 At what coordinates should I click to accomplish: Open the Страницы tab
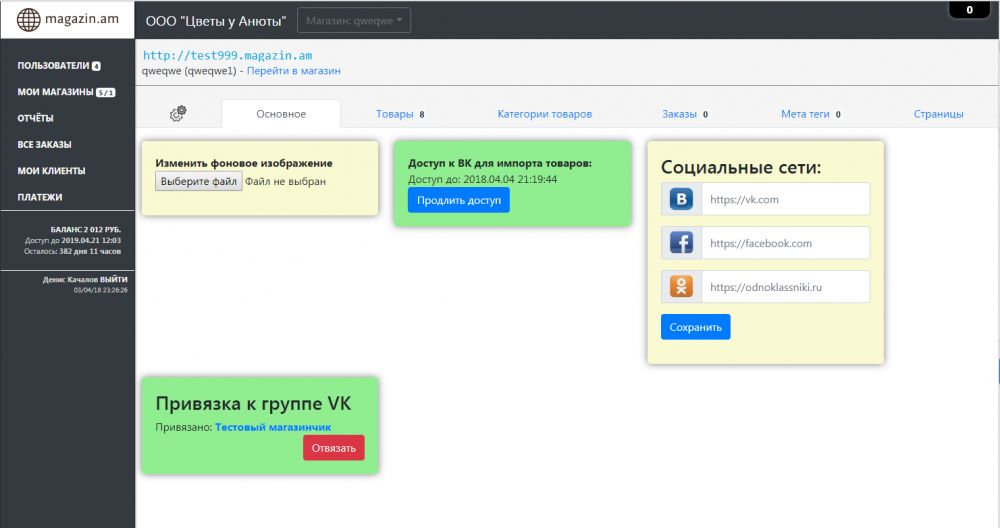938,114
